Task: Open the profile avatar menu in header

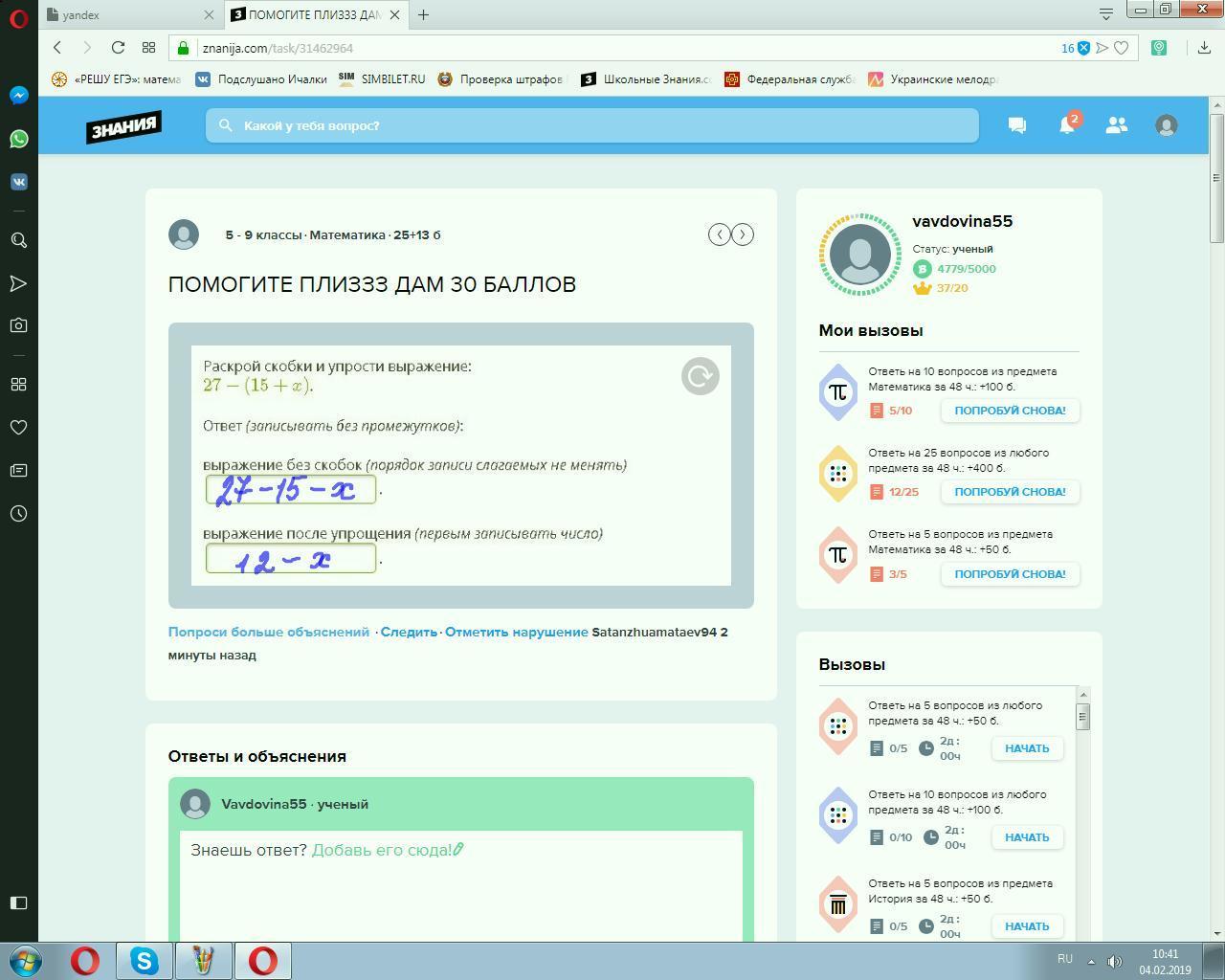Action: point(1166,125)
